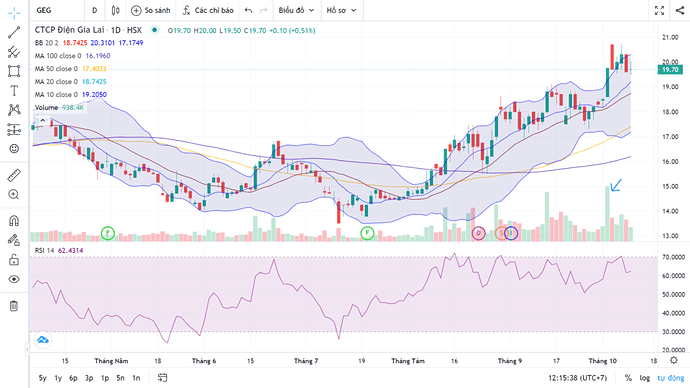Click the green market status dot
The width and height of the screenshot is (690, 388).
click(x=154, y=30)
